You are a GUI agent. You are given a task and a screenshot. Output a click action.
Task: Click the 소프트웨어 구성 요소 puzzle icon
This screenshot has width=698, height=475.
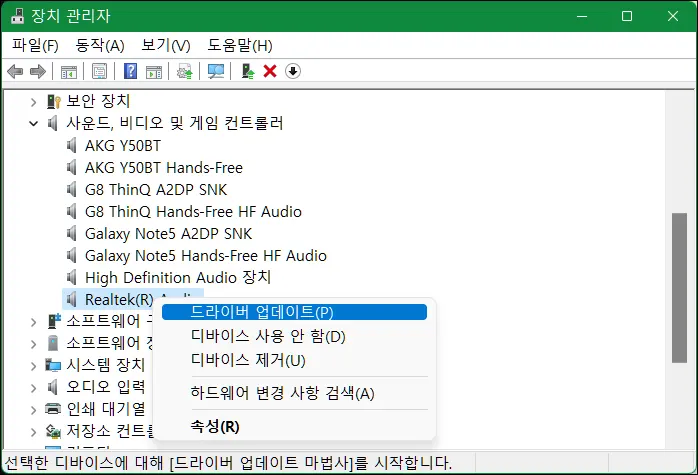click(54, 321)
